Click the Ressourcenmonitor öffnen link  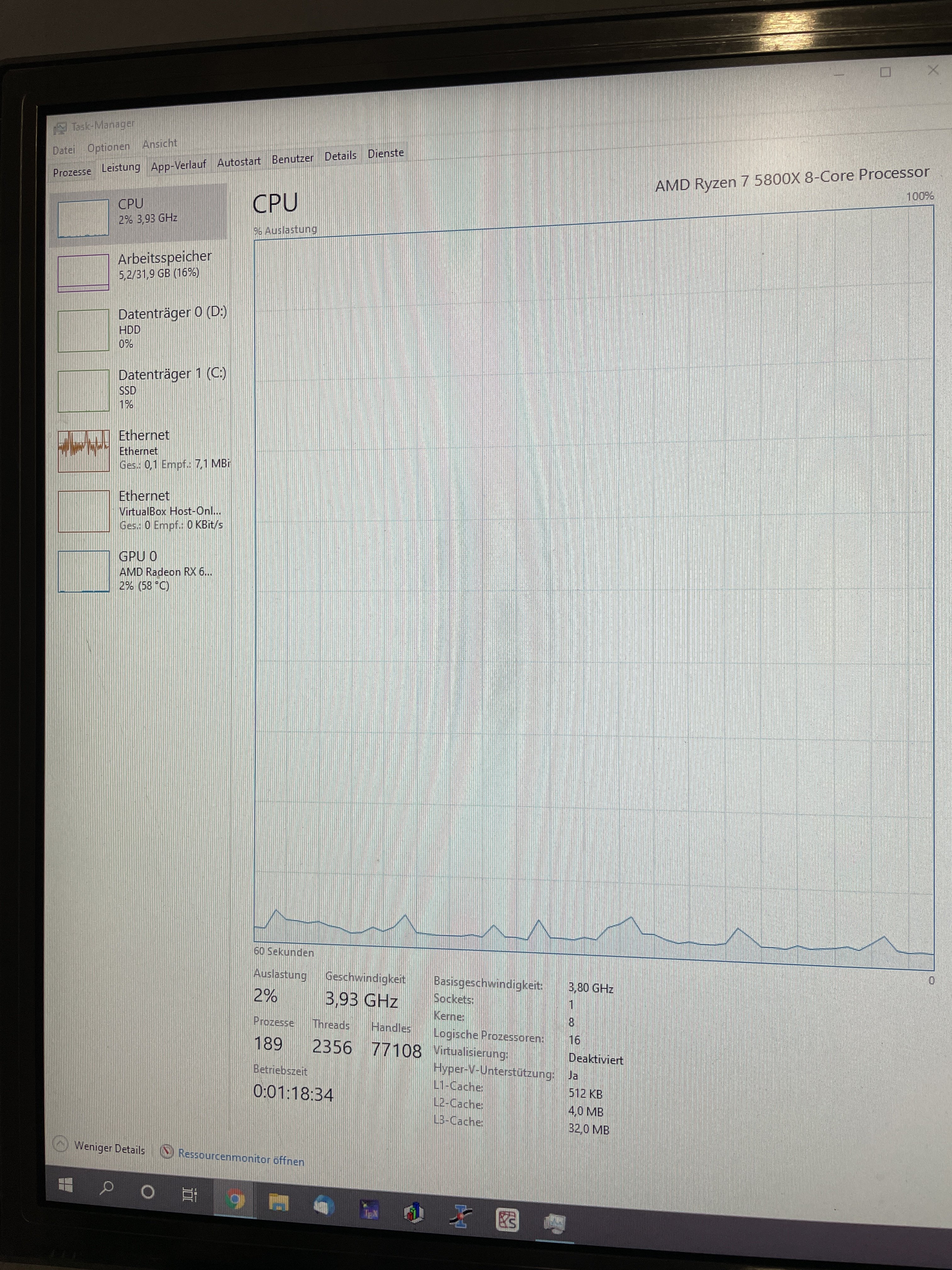click(241, 1157)
